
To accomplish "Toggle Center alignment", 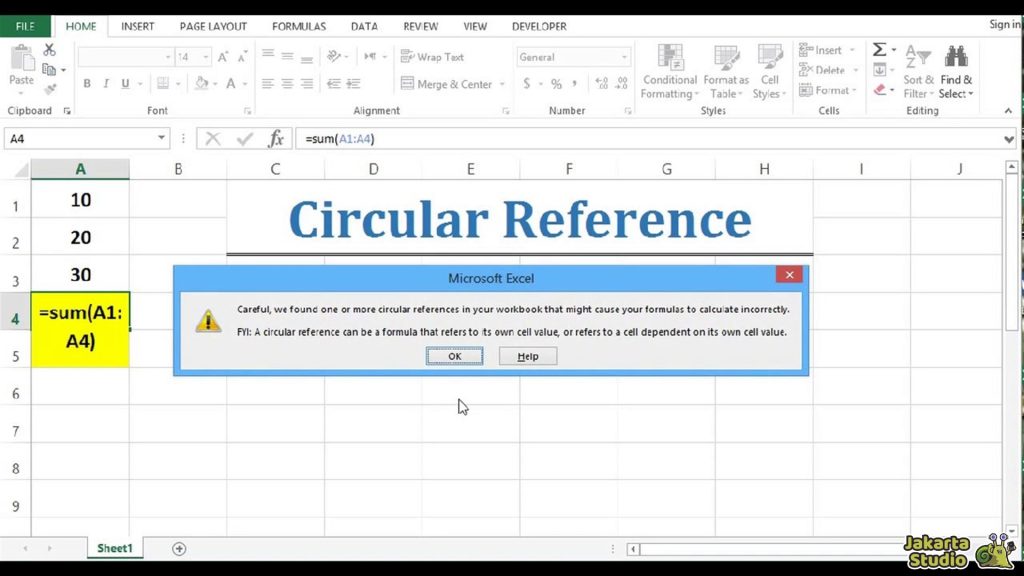I will (x=287, y=84).
